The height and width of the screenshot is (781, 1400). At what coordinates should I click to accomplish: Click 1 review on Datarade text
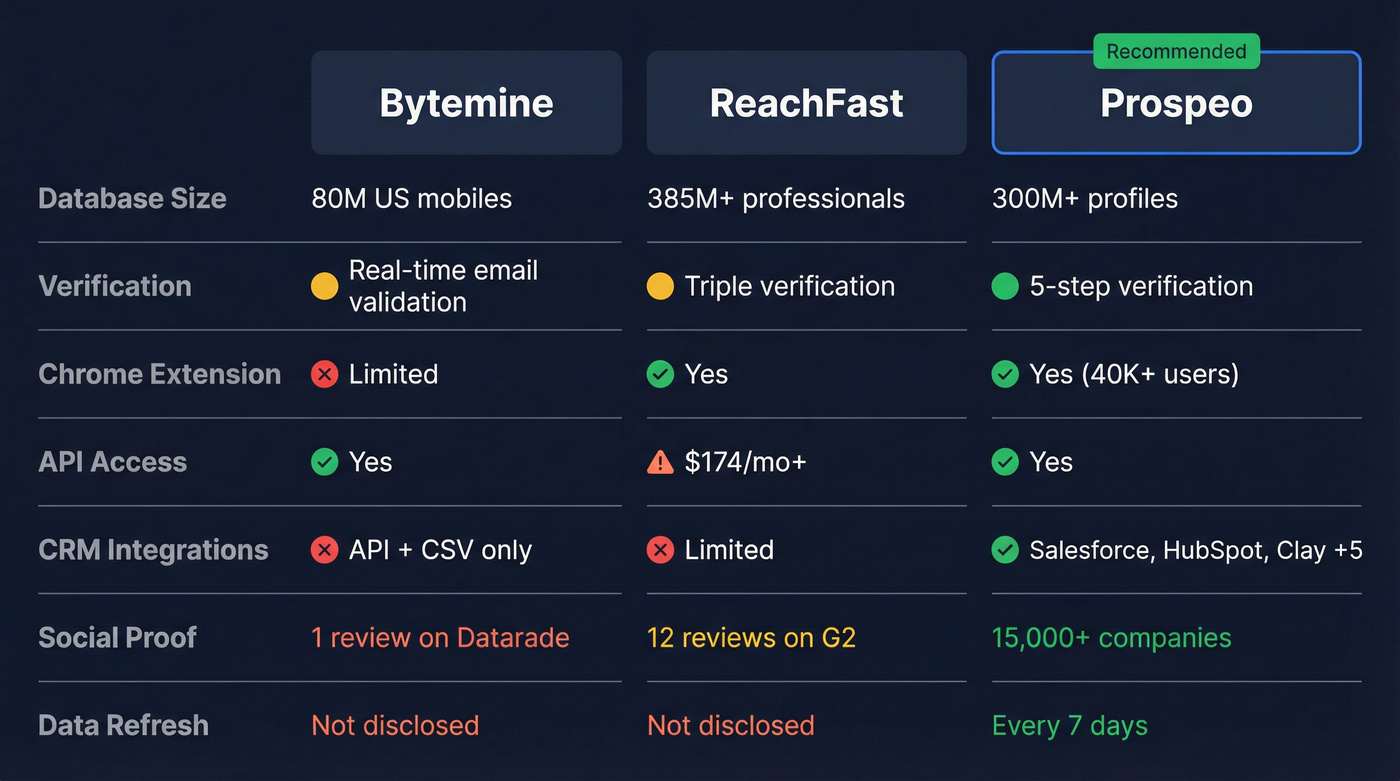click(440, 638)
